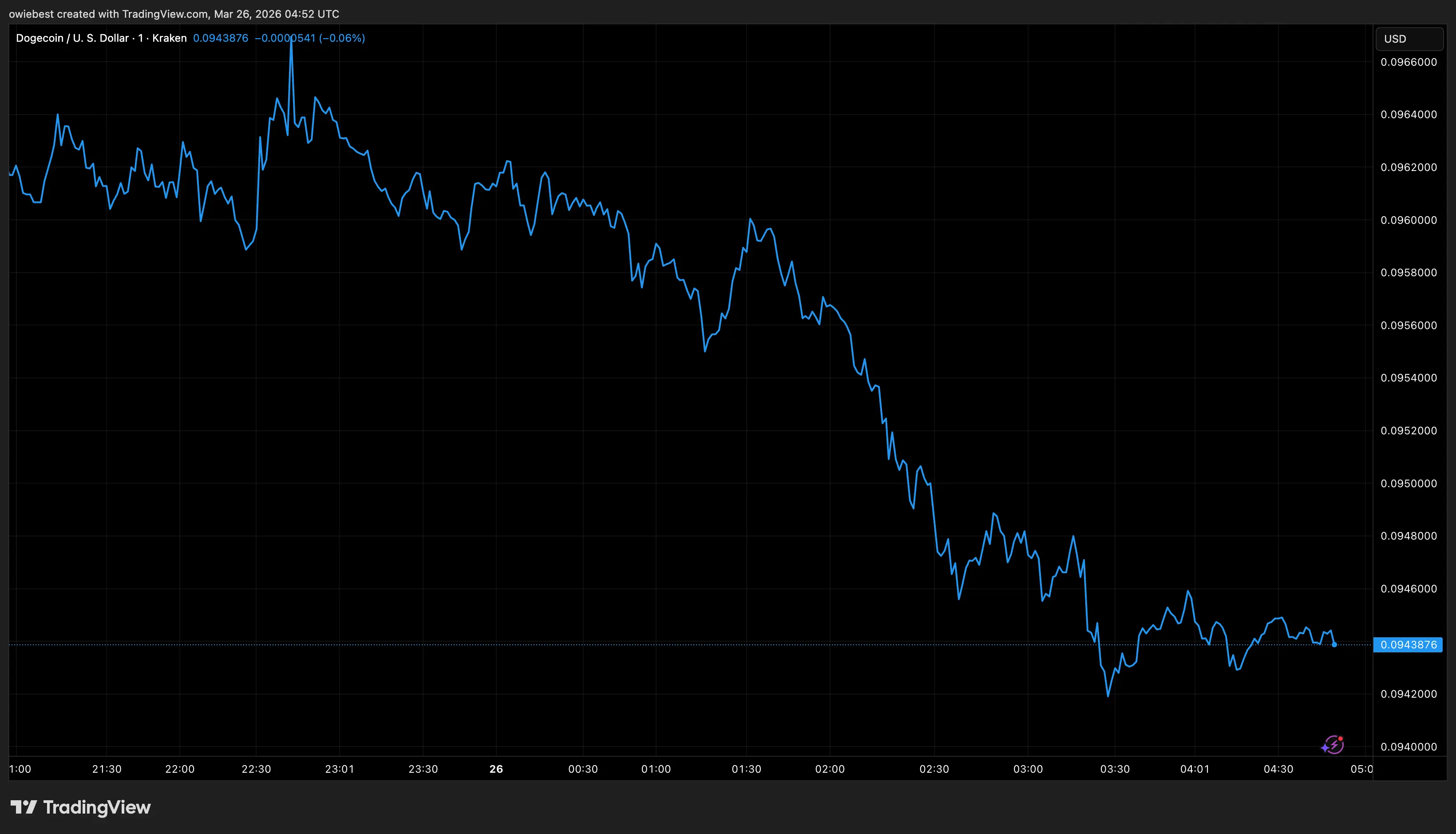Screen dimensions: 1456x834
Task: Click the 0.0960000 price axis label
Action: click(1408, 220)
